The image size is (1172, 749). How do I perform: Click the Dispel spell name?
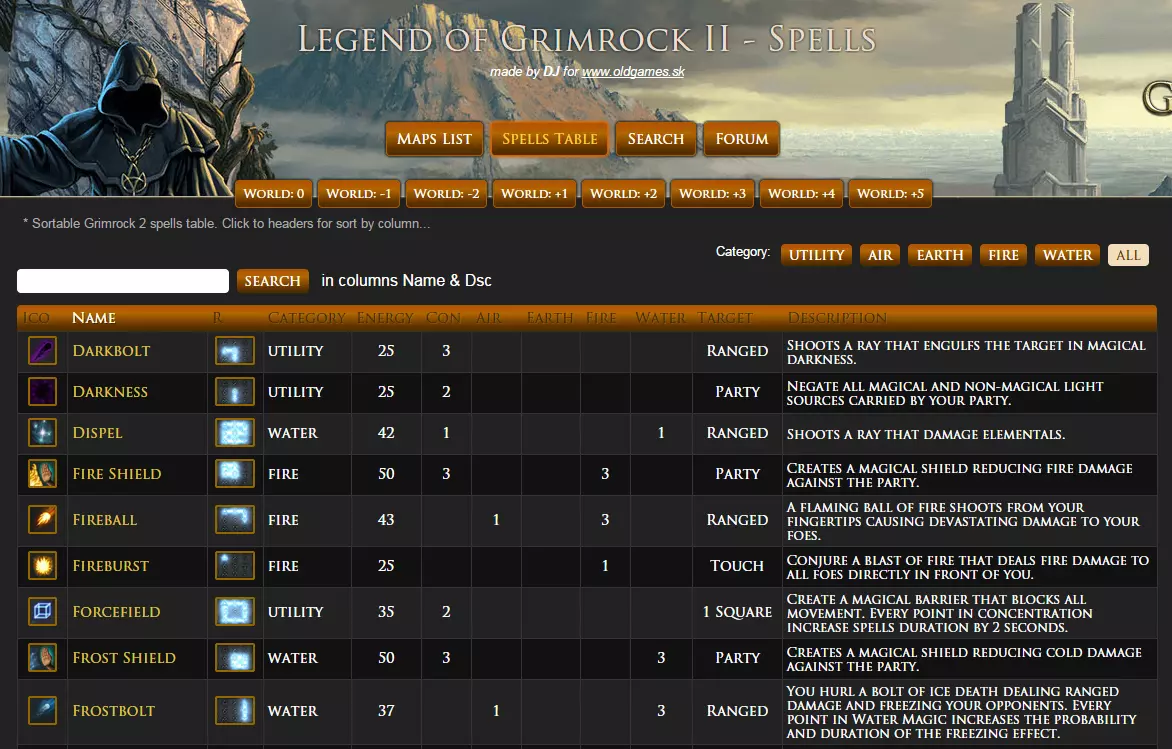(97, 433)
